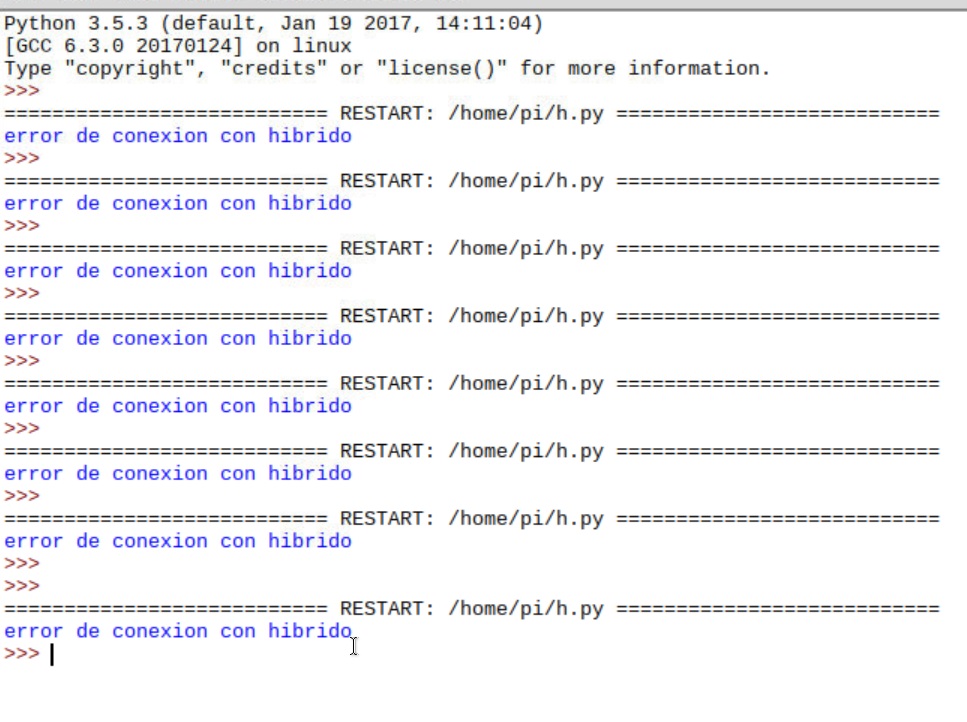The image size is (967, 722).
Task: Click the /home/pi/h.py path in the second RESTART banner
Action: pos(526,181)
